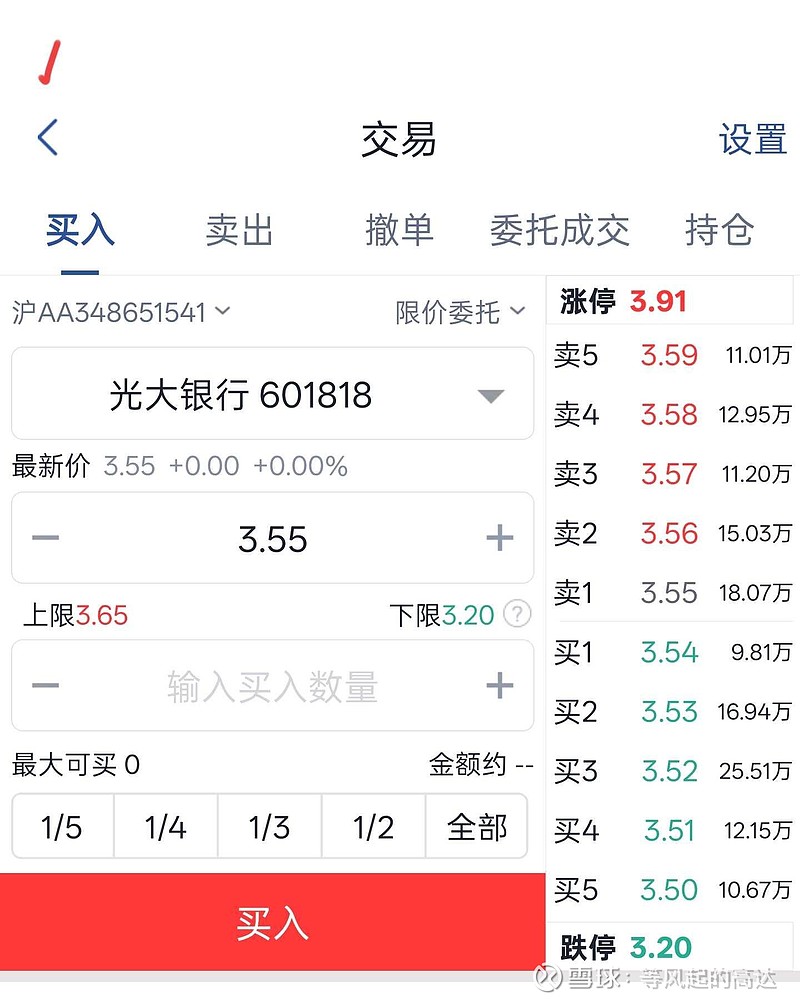
Task: Open the 委托成交 tab
Action: (560, 230)
